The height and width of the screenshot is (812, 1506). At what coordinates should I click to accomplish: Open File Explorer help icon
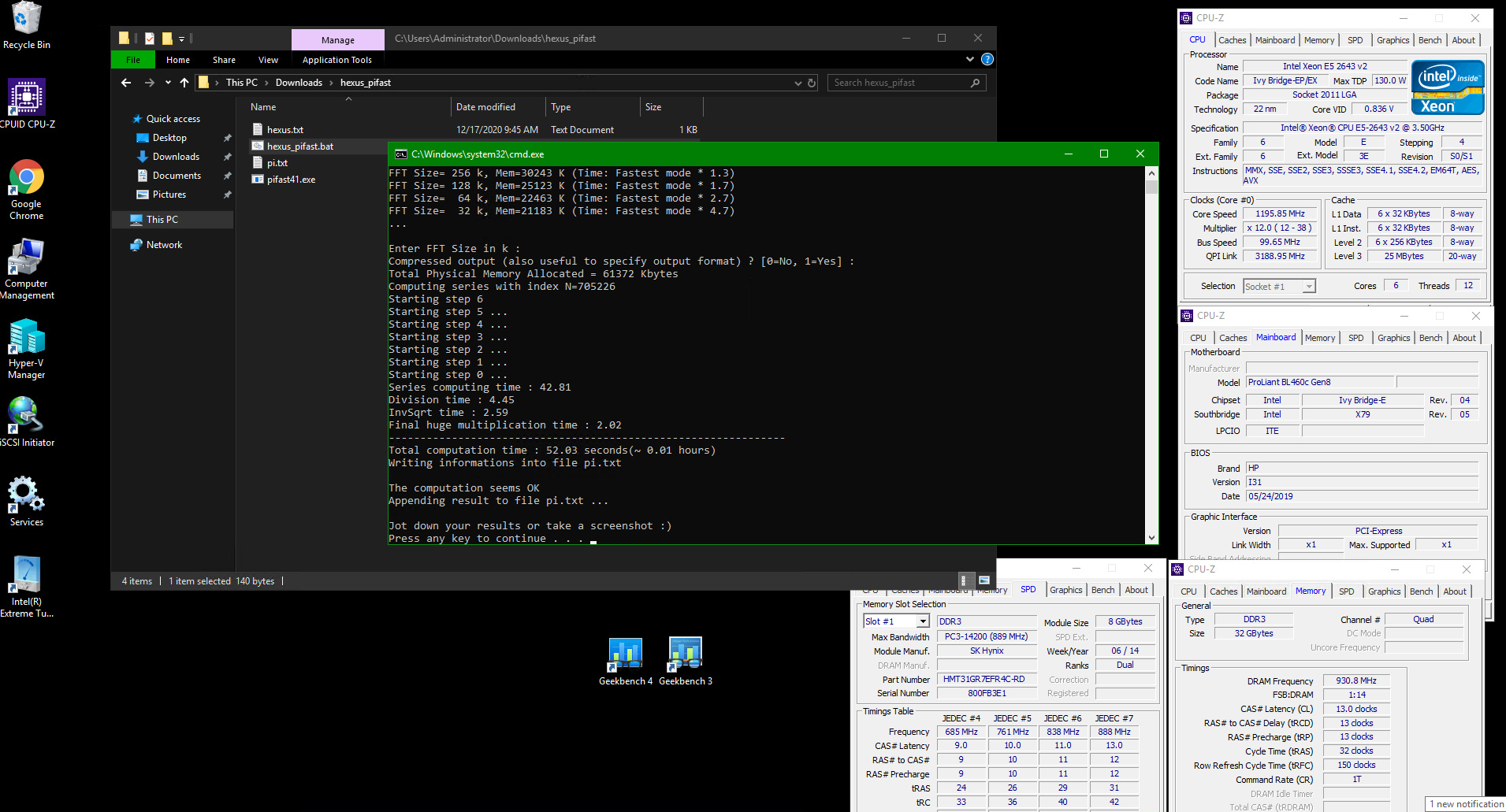(x=987, y=59)
